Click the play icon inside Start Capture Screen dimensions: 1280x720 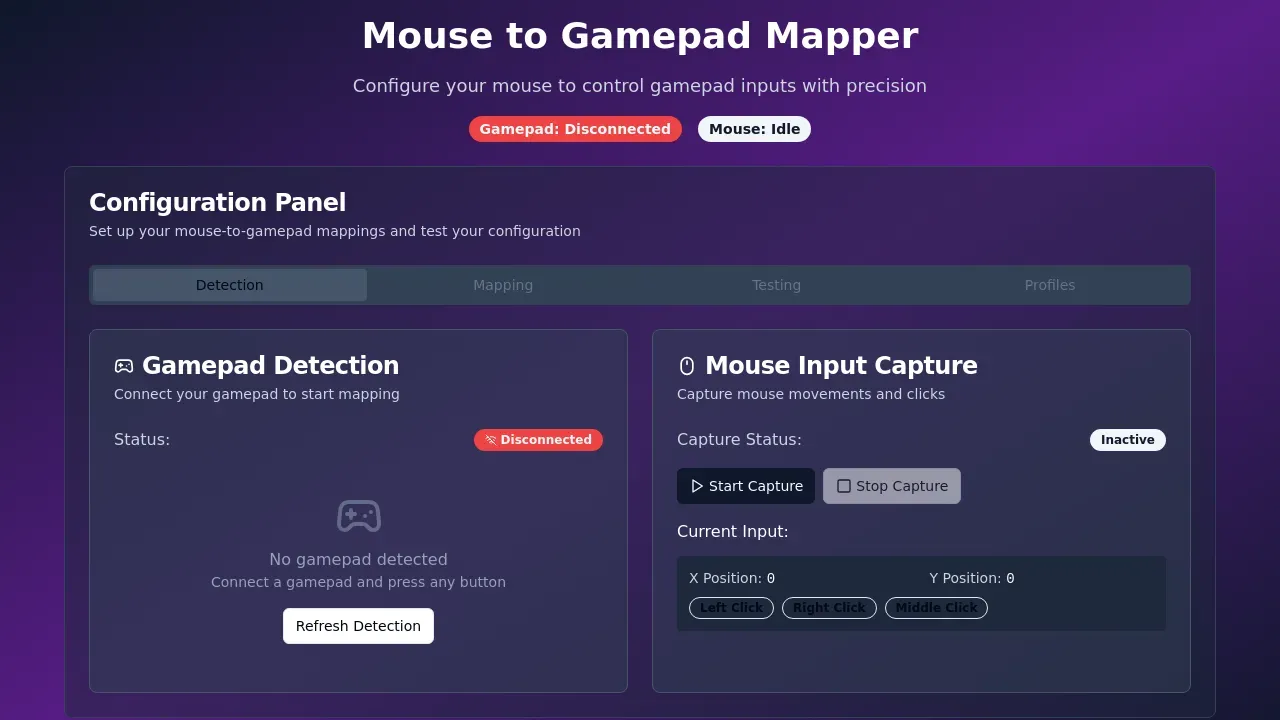(697, 486)
